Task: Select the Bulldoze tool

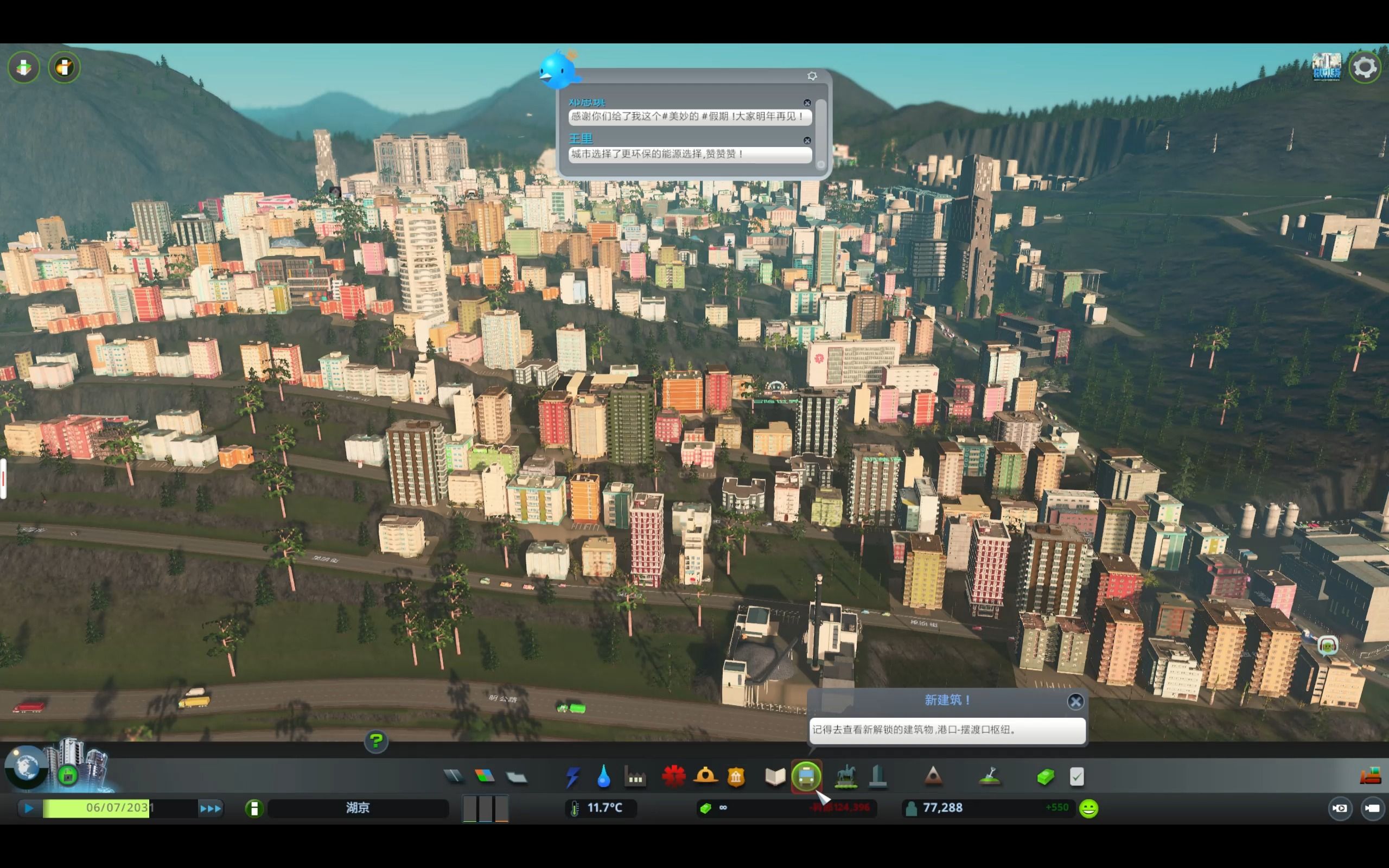Action: point(1371,777)
